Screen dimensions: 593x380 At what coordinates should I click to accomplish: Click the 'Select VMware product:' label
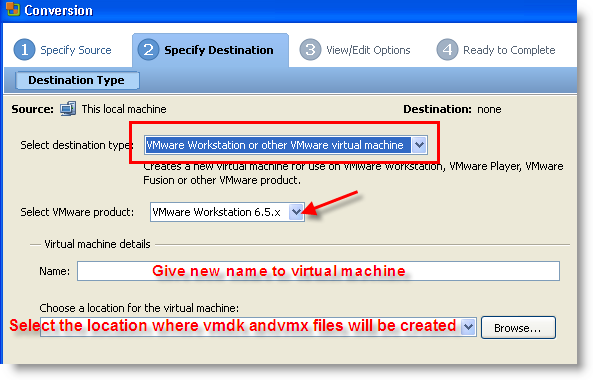pyautogui.click(x=77, y=212)
